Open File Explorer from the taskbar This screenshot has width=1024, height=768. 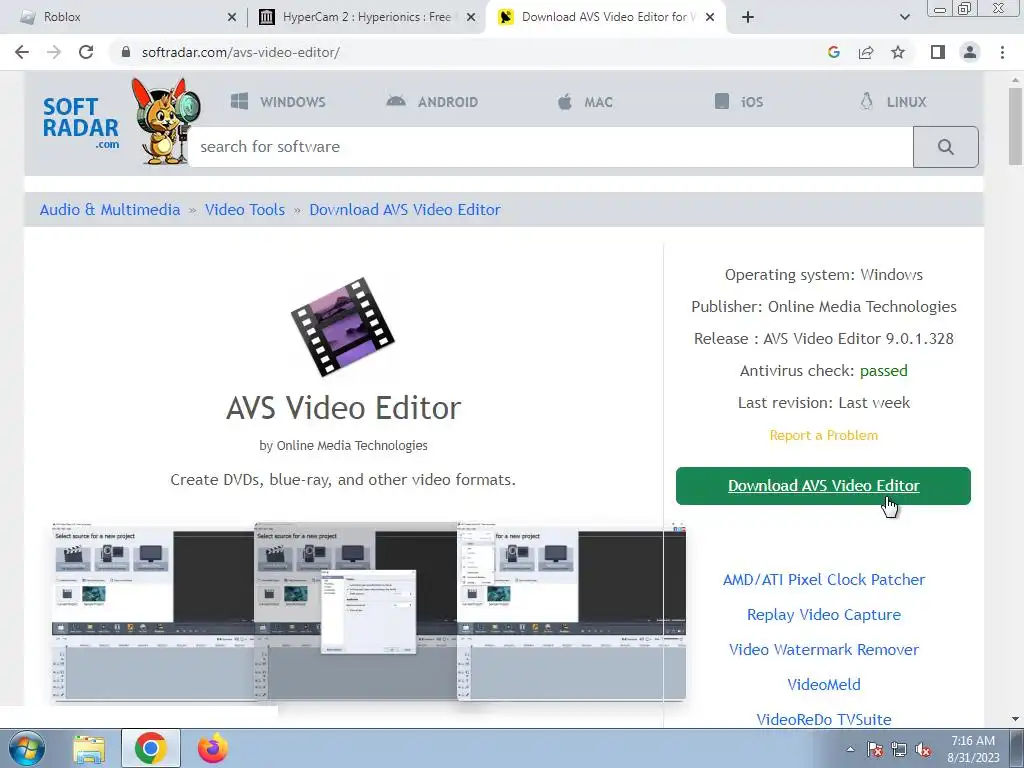point(89,748)
